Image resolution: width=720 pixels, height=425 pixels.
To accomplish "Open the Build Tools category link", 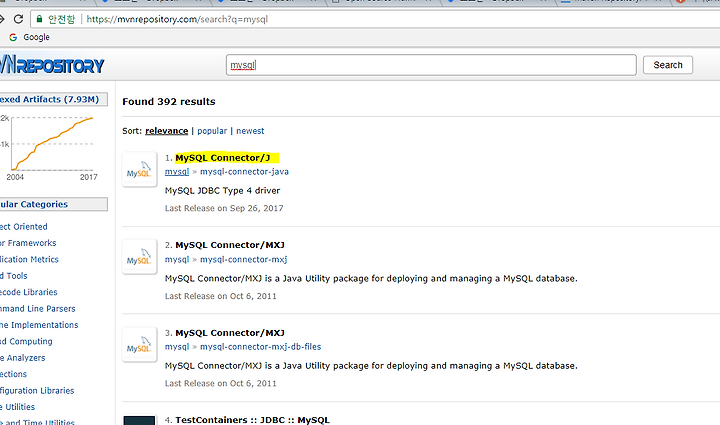I will tap(14, 276).
